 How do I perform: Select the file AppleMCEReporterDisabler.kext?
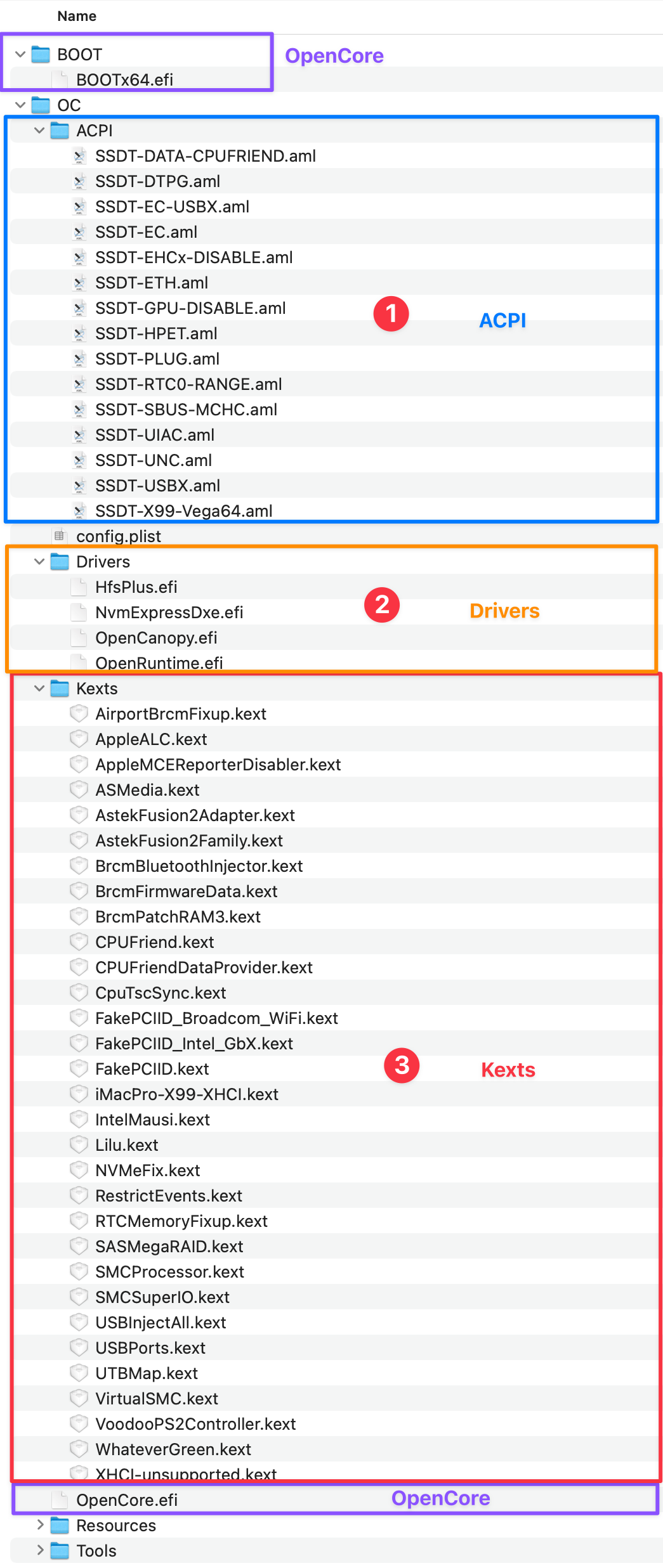click(218, 765)
